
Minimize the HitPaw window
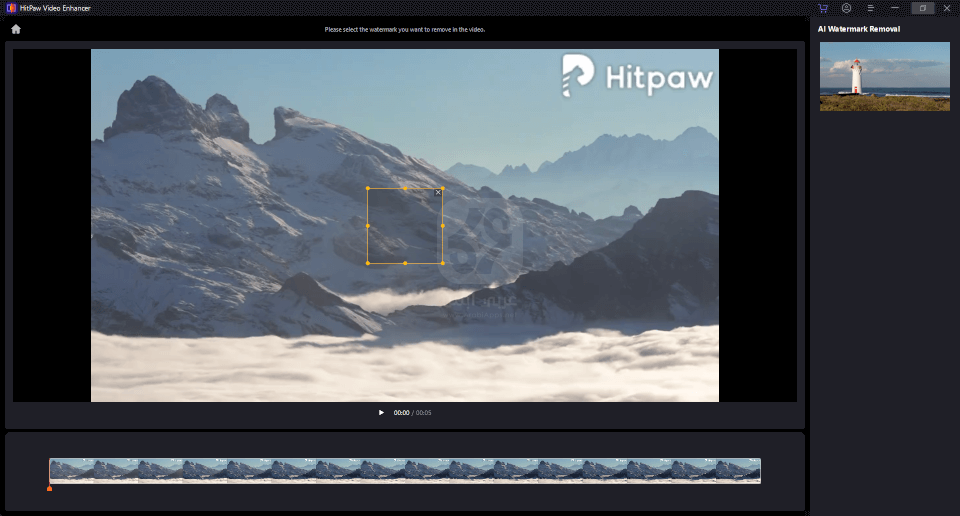coord(895,8)
